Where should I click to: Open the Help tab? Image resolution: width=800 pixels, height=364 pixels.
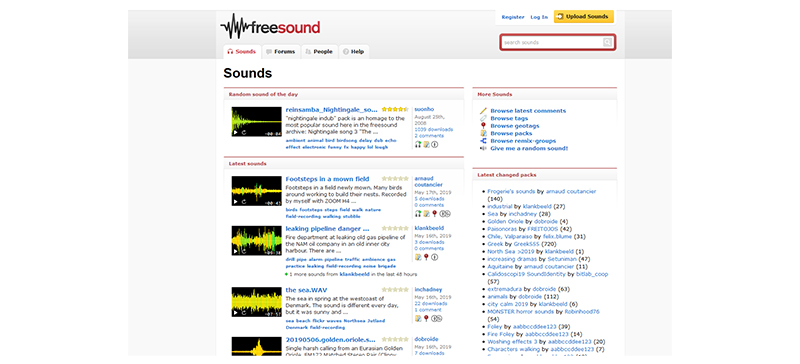354,52
